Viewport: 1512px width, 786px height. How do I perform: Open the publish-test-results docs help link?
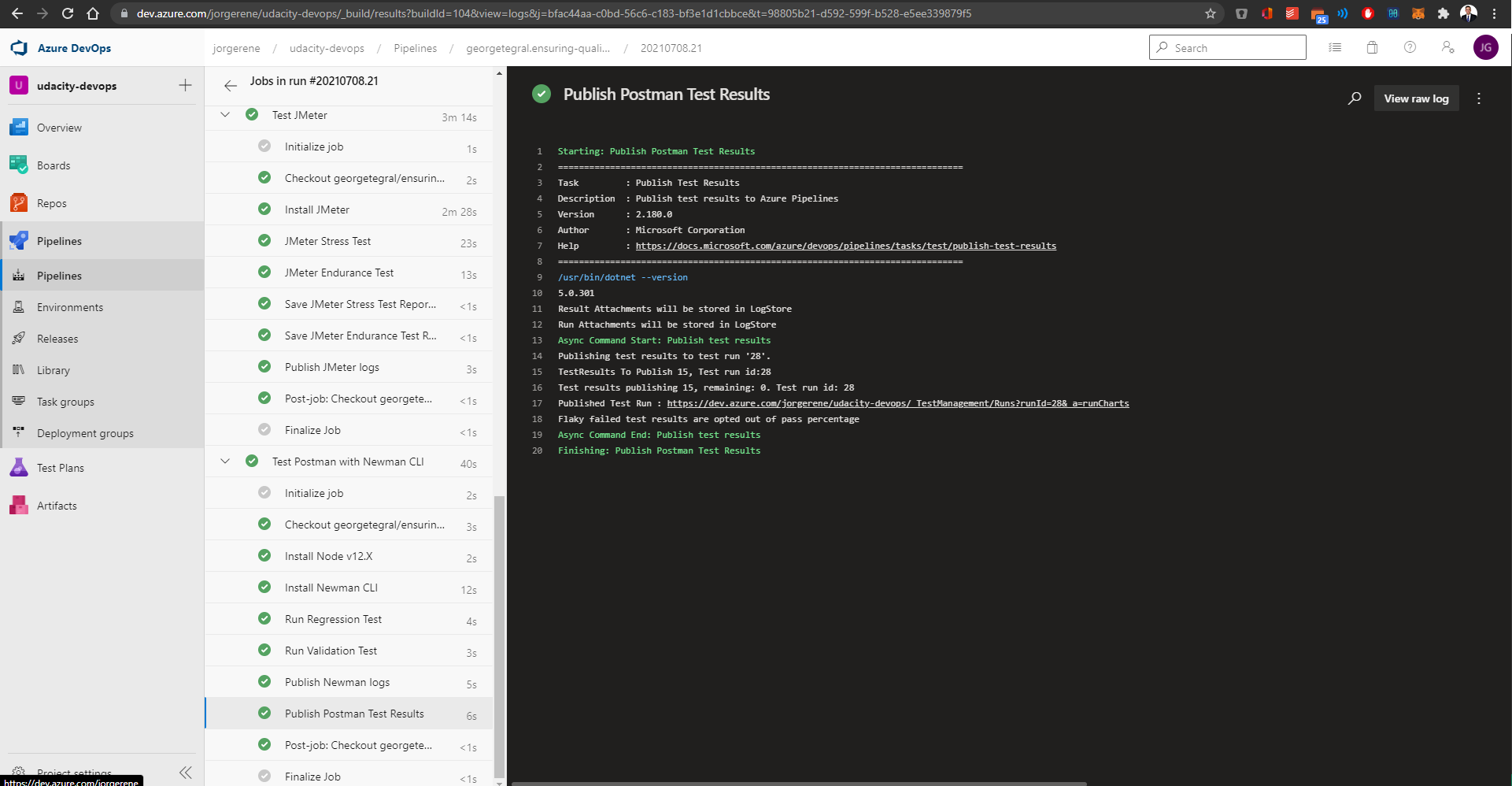click(846, 246)
